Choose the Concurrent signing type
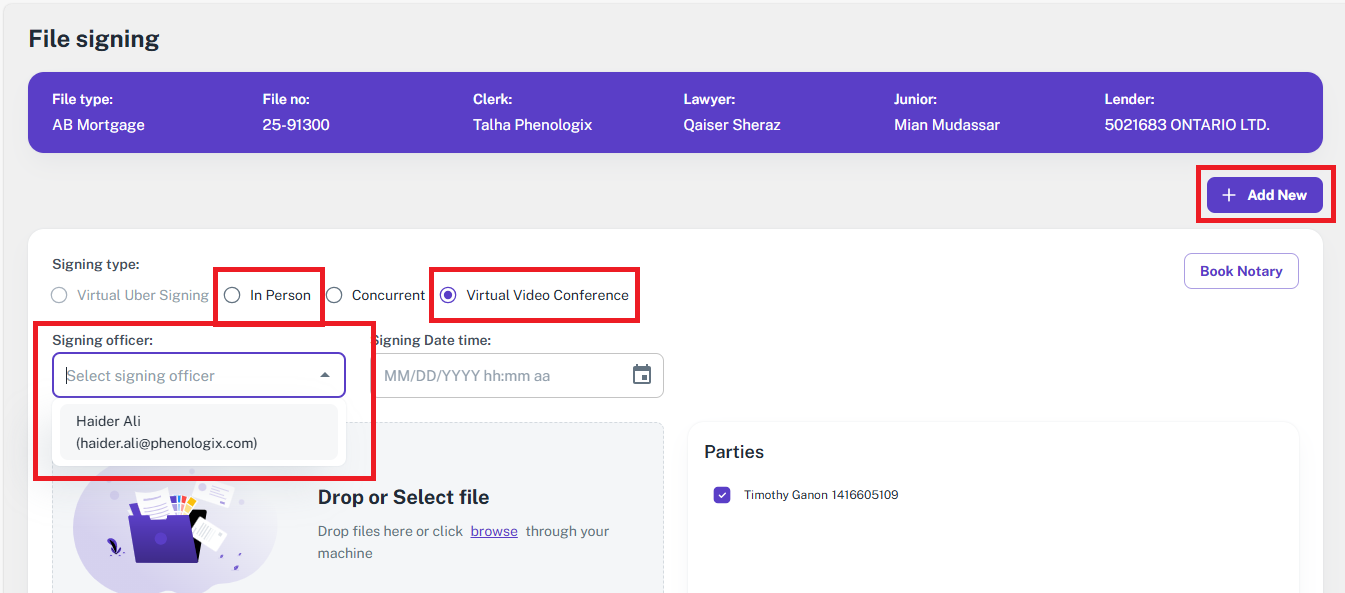Viewport: 1345px width, 593px height. click(335, 295)
